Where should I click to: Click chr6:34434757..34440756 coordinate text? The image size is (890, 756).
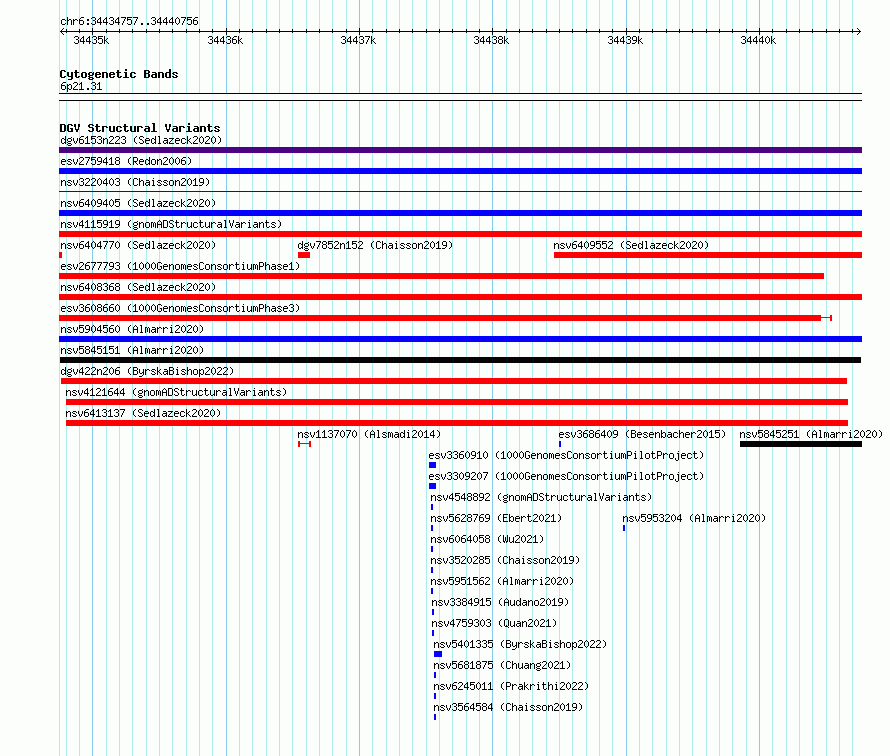(129, 21)
